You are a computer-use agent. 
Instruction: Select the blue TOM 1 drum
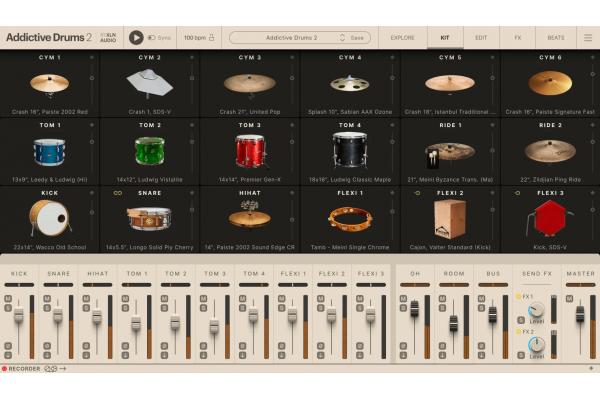pyautogui.click(x=49, y=152)
